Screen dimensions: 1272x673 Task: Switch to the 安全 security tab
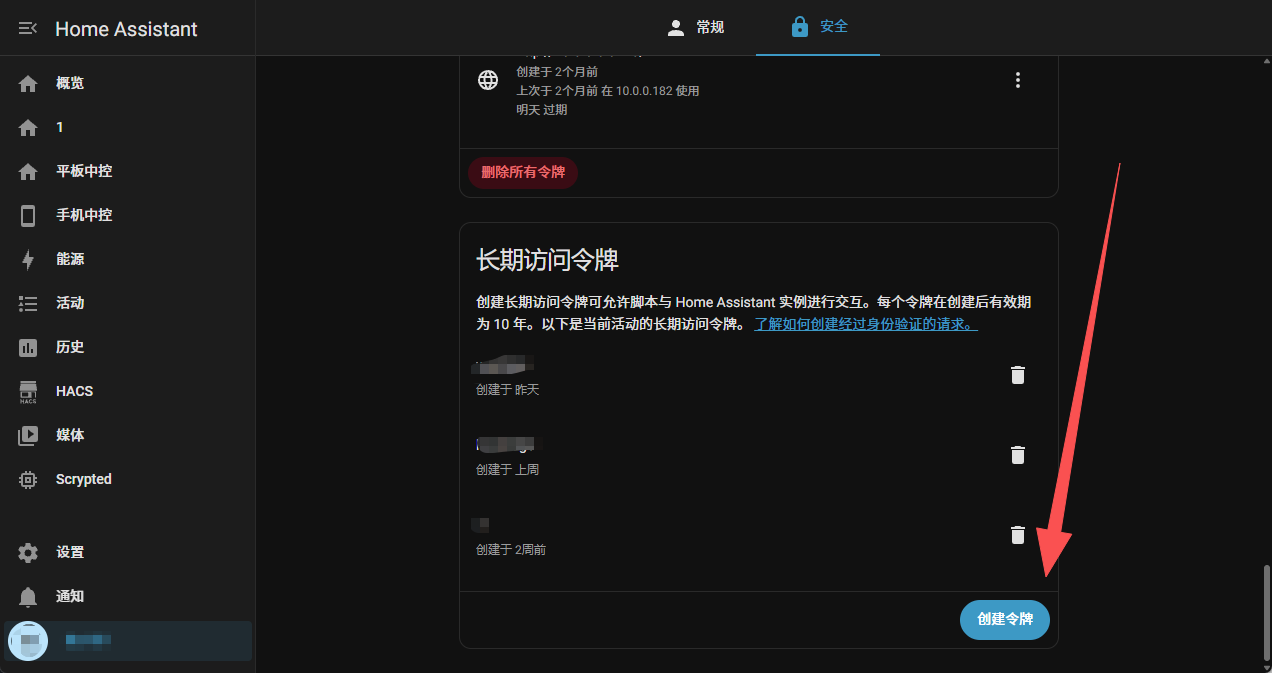[818, 28]
